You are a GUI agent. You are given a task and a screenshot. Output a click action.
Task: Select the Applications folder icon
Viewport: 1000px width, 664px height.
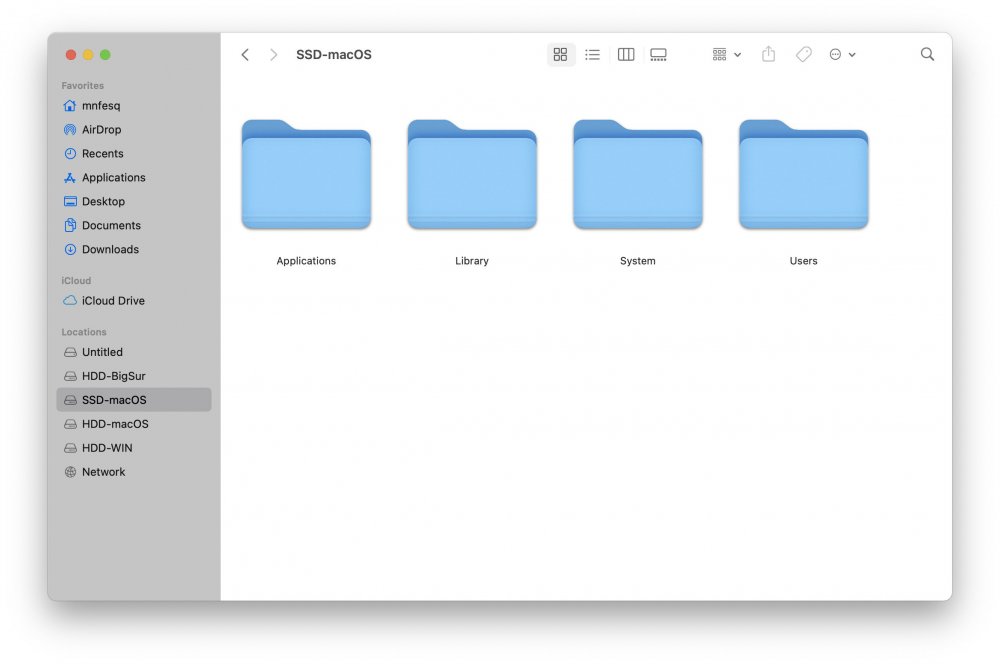pos(306,174)
